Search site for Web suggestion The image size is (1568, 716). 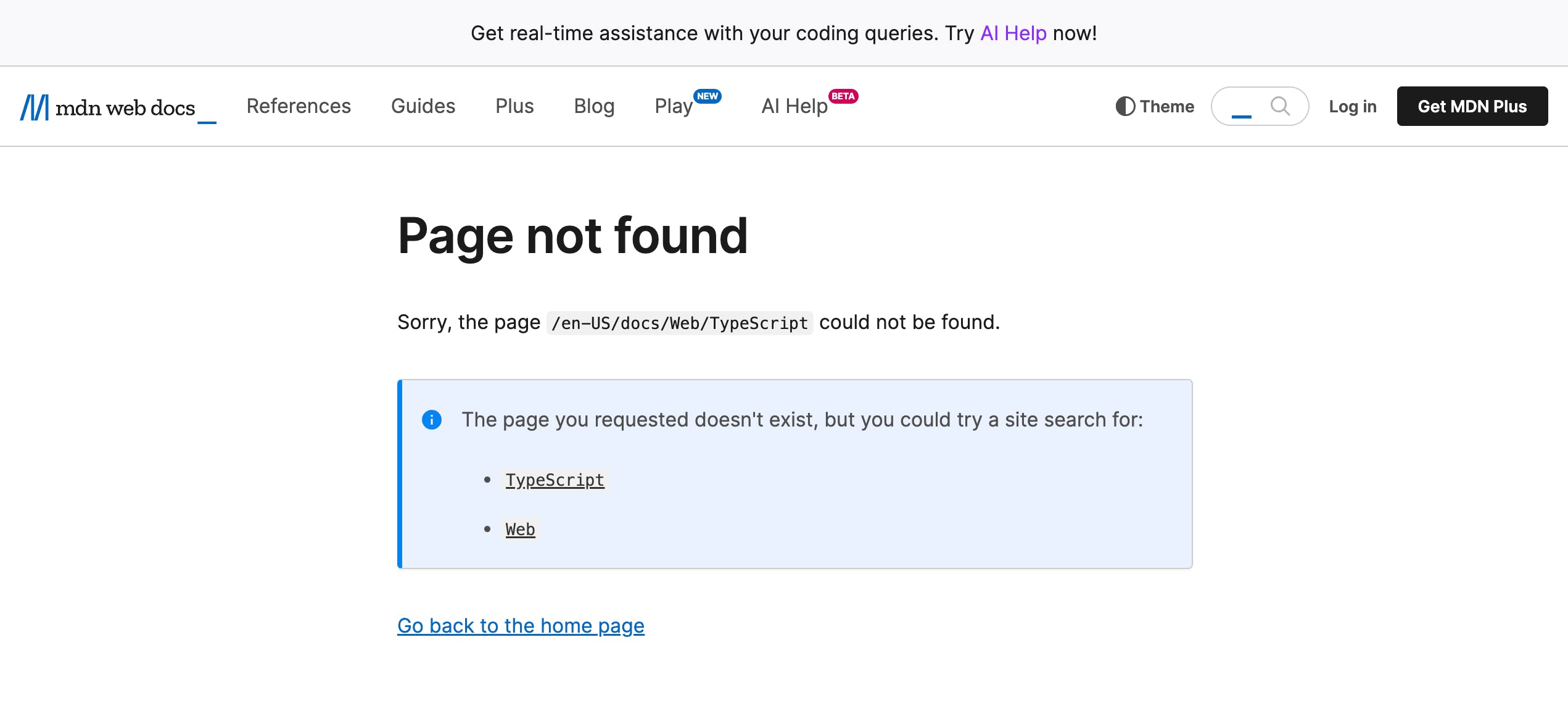click(520, 529)
